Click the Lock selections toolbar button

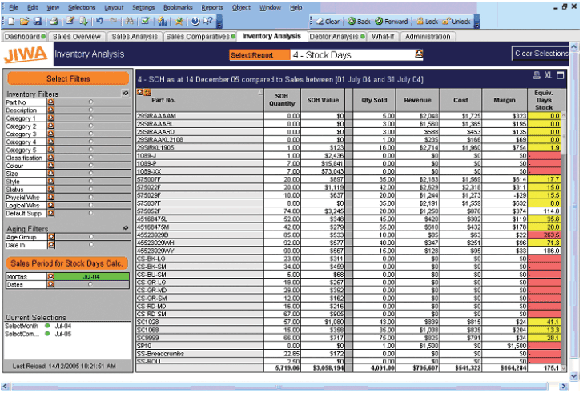(427, 22)
